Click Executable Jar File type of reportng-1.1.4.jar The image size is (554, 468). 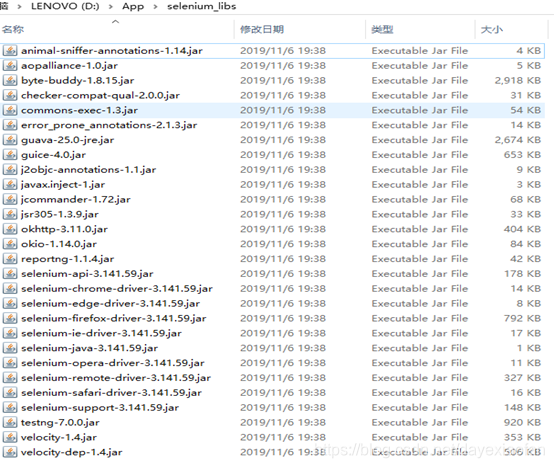coord(420,259)
